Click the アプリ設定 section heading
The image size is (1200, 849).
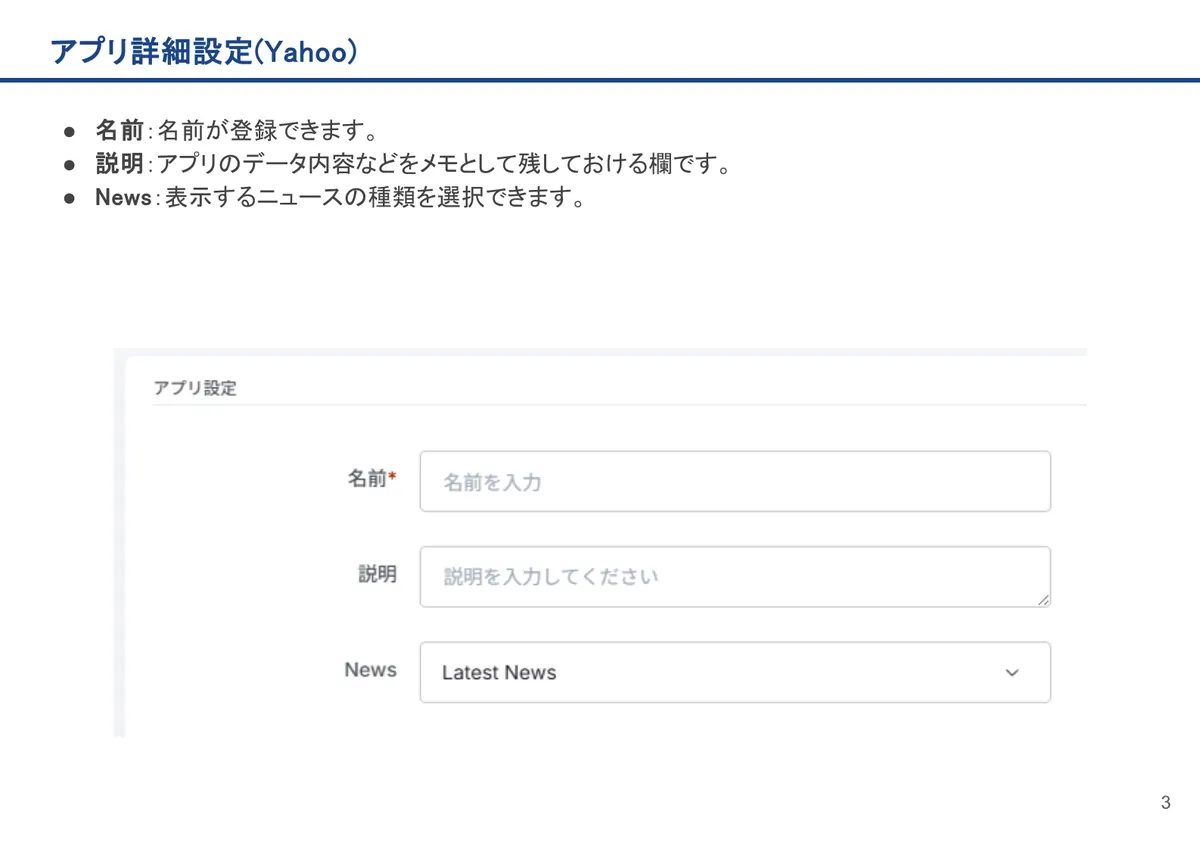195,388
